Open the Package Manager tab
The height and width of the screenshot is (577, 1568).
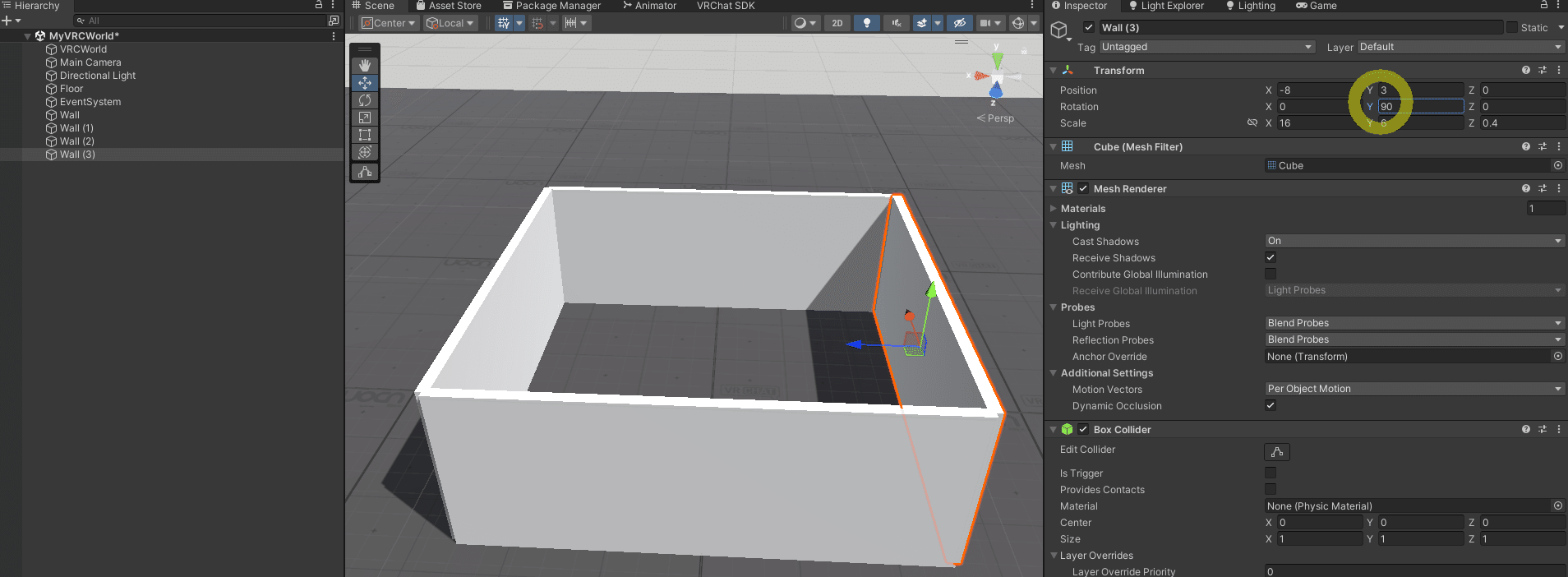click(x=552, y=6)
